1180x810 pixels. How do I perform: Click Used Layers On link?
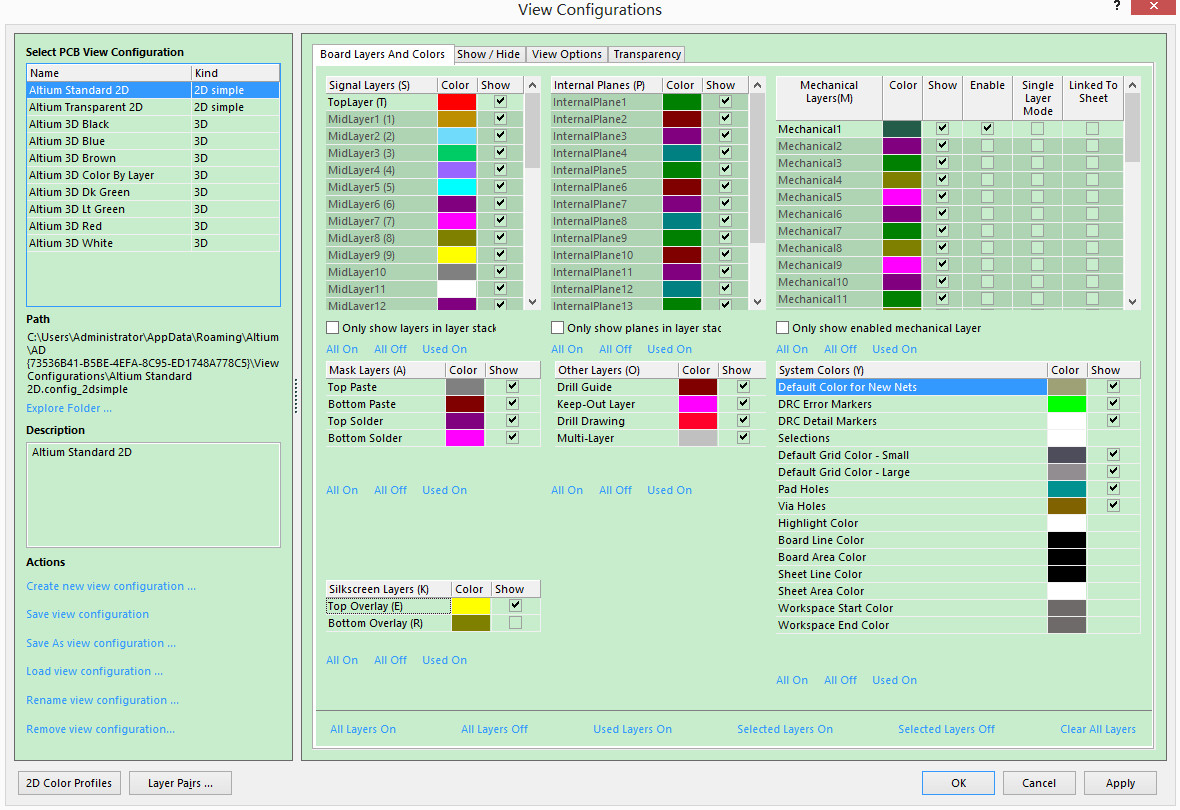632,729
